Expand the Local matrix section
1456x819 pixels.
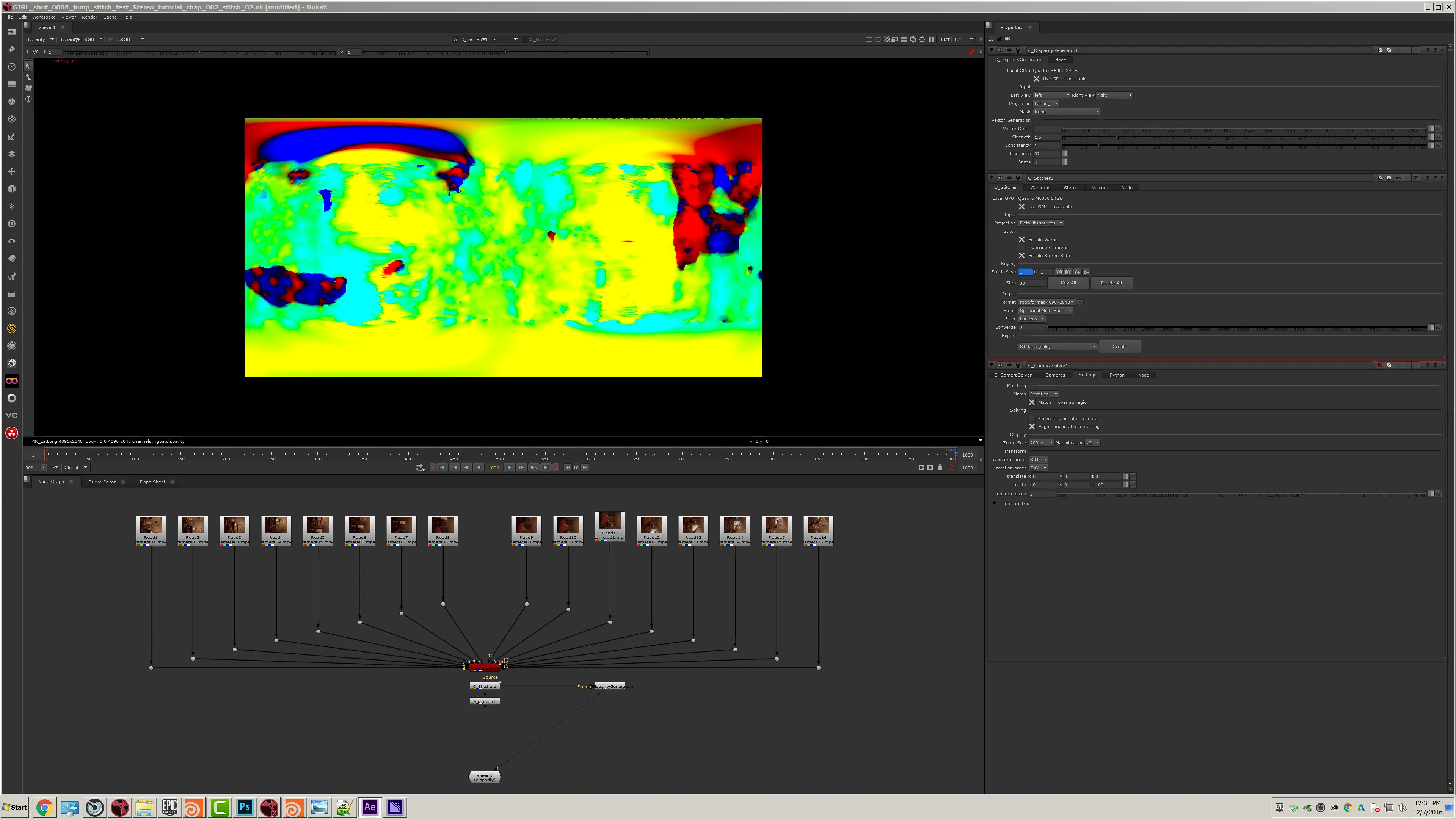(995, 504)
